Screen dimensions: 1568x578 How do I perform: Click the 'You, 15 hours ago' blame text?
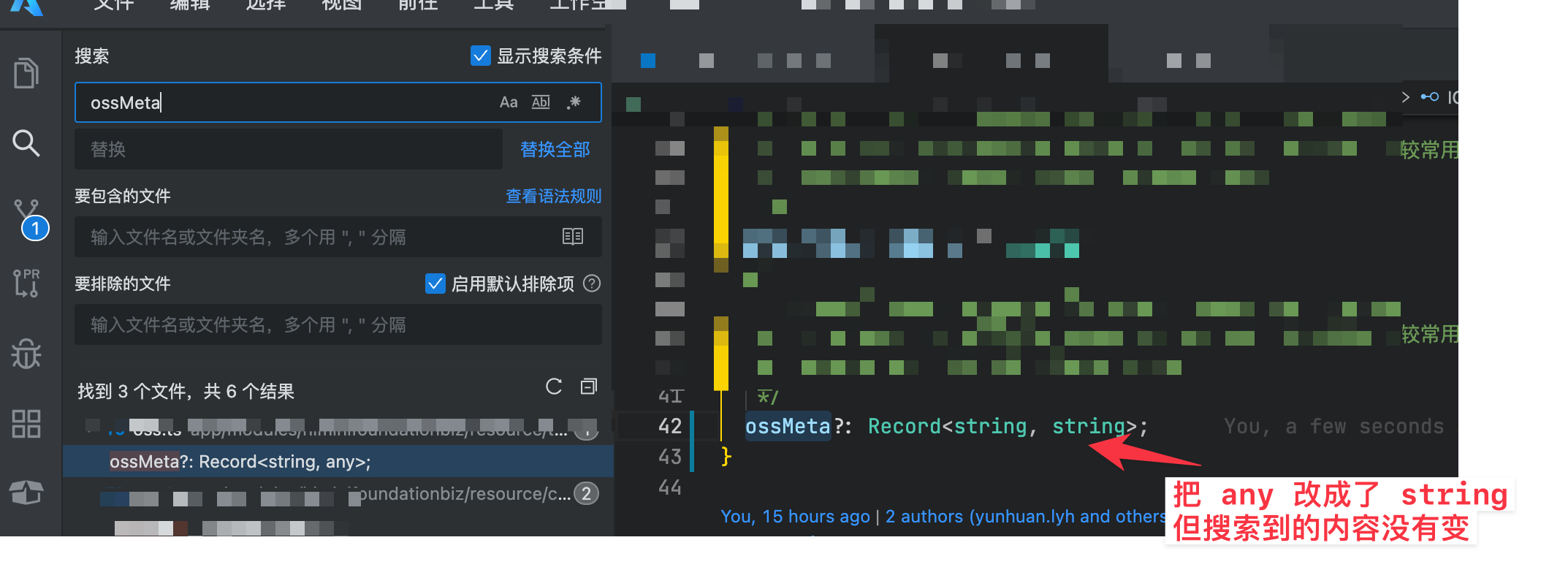(796, 517)
